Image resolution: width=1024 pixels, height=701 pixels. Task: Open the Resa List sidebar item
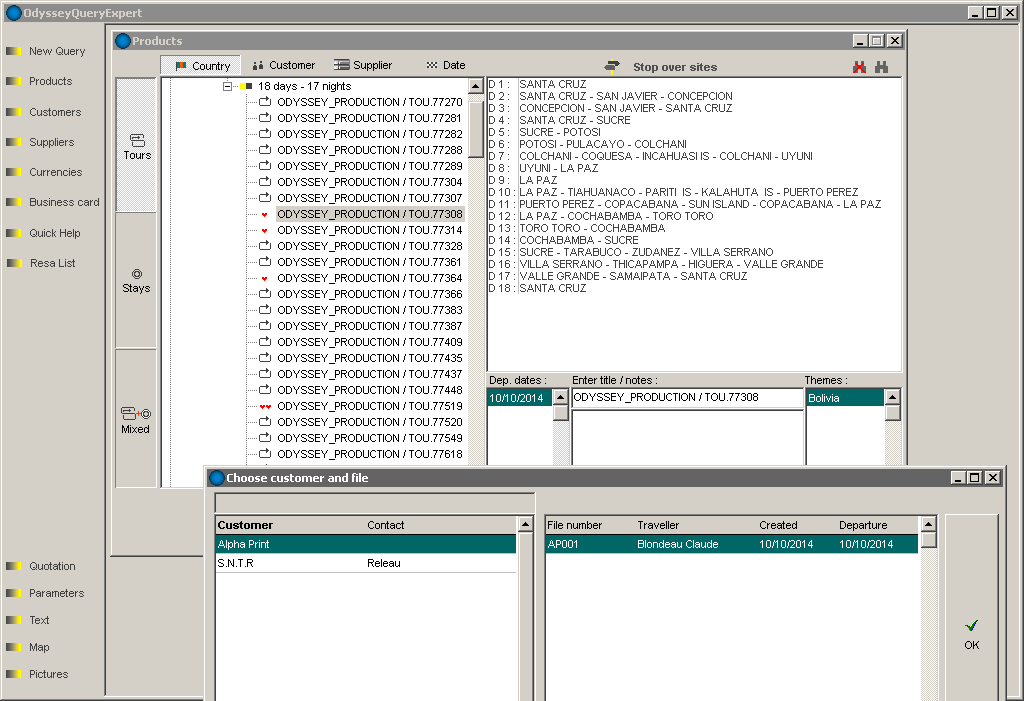tap(52, 263)
